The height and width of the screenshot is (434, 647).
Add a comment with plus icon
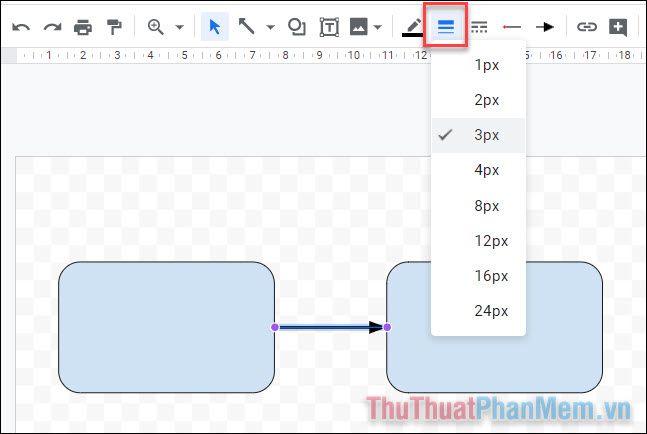click(618, 27)
